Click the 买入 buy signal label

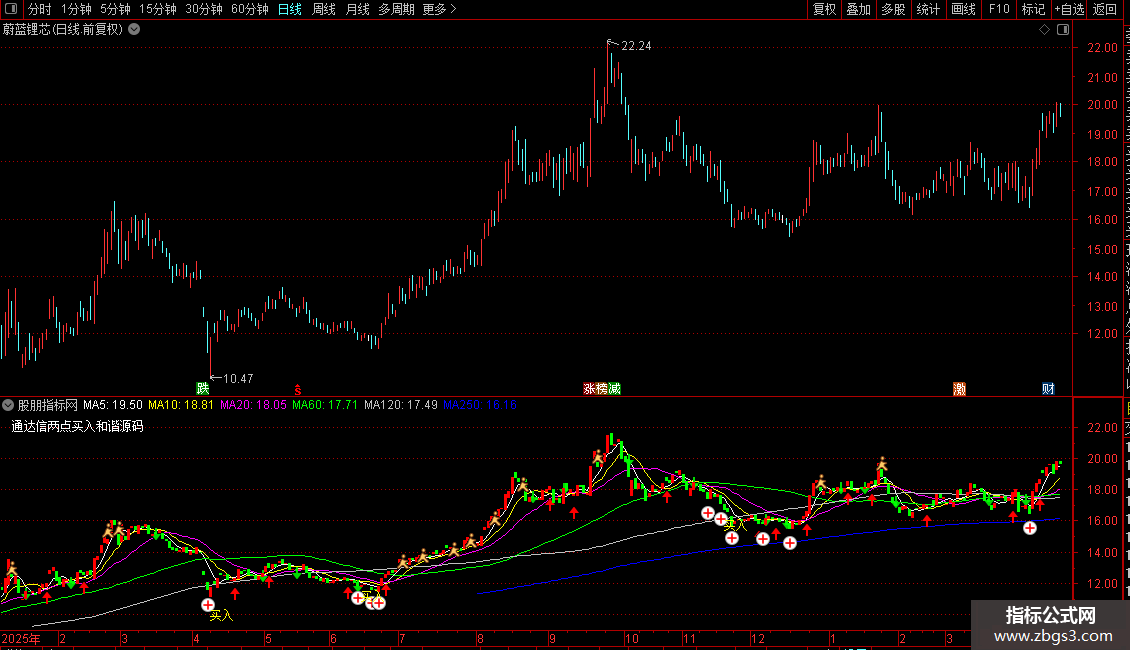point(221,615)
